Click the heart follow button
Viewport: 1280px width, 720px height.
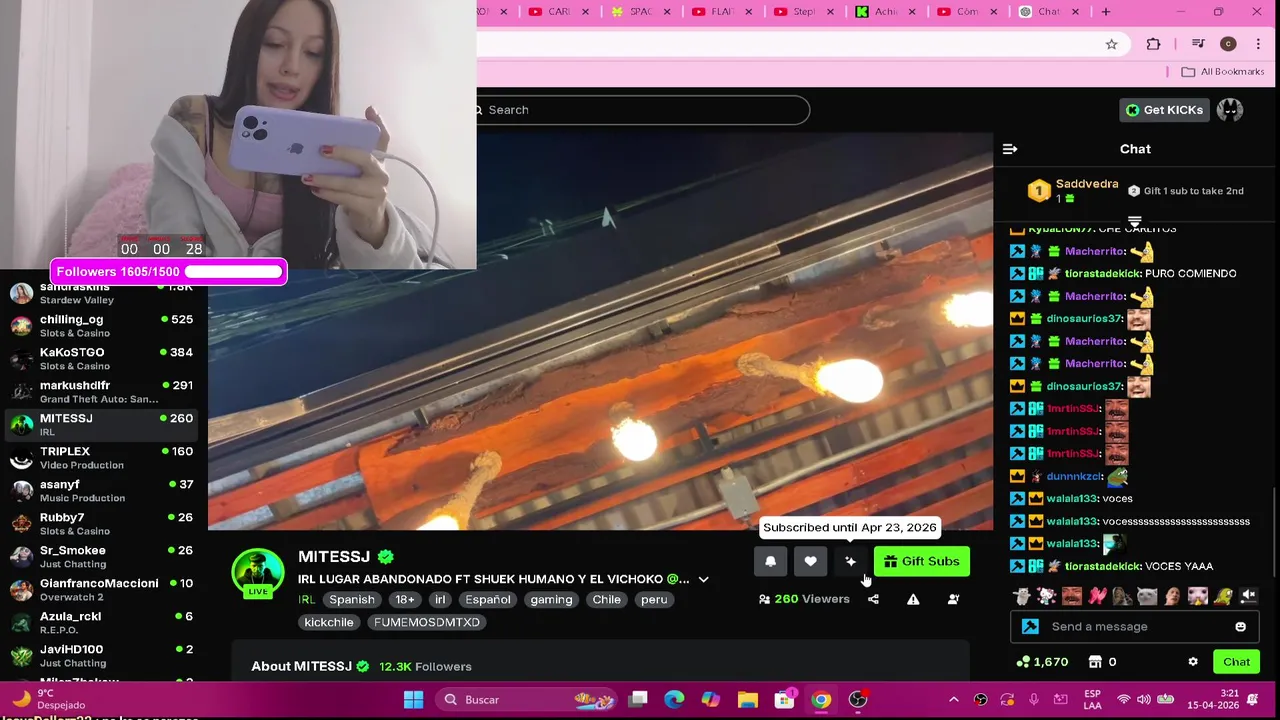[x=810, y=561]
